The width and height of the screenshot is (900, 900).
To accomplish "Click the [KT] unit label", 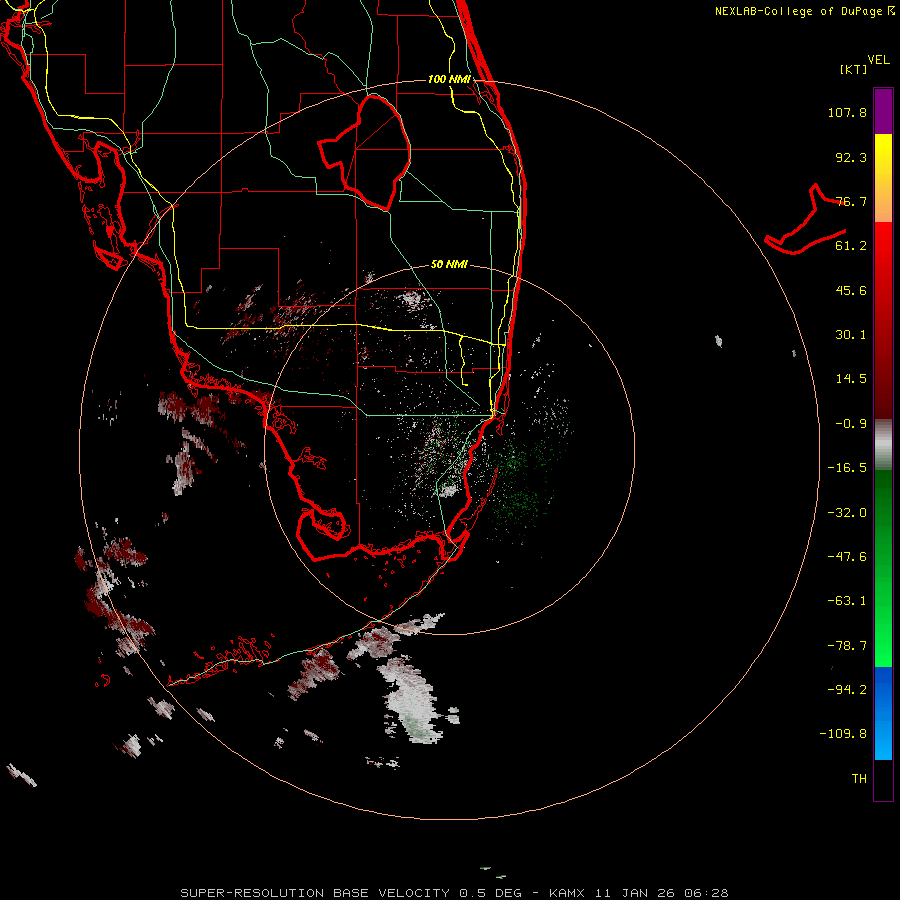I will click(854, 69).
